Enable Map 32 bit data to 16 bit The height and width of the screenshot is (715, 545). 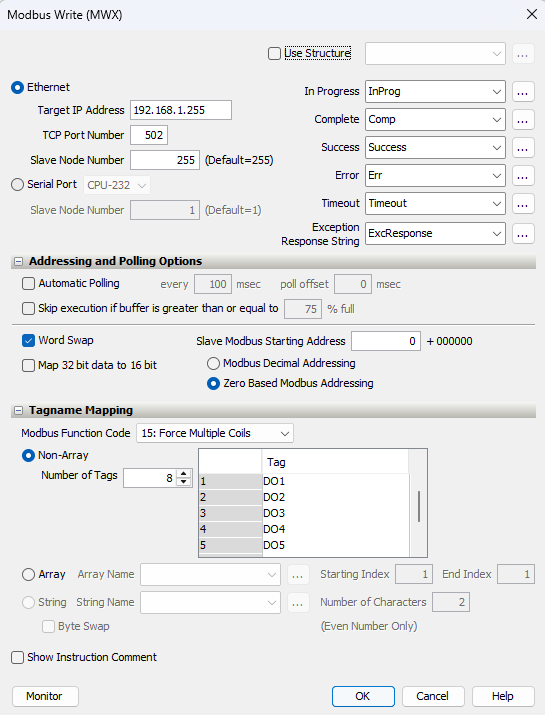pyautogui.click(x=28, y=365)
